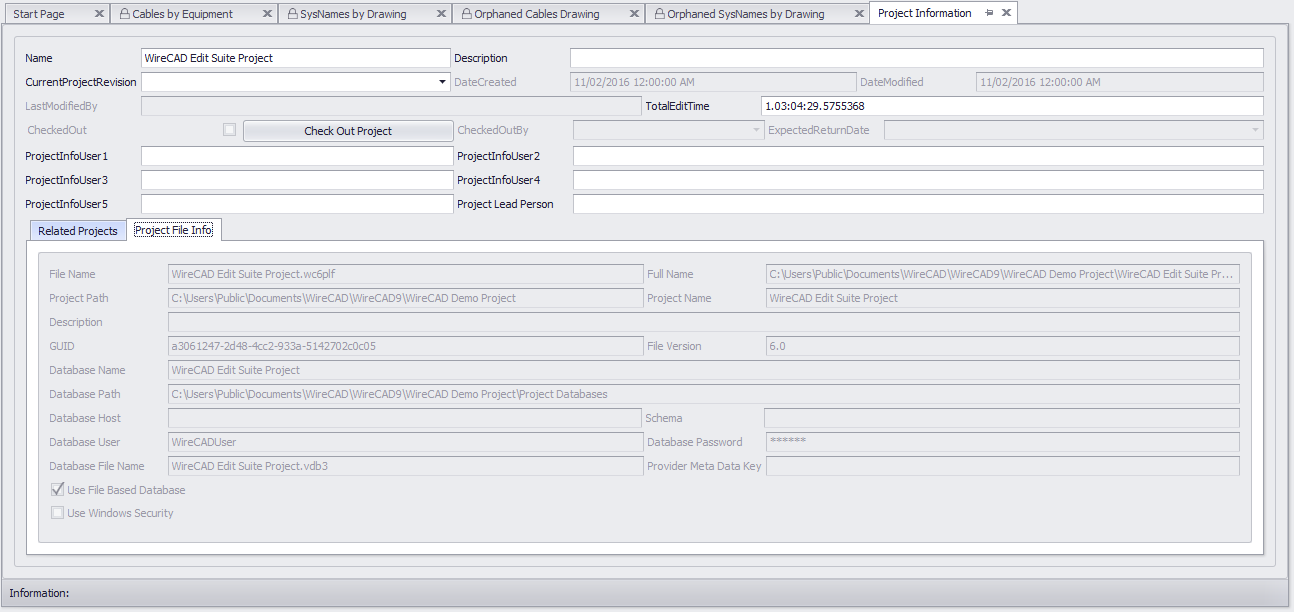
Task: Toggle the CheckedOut checkbox
Action: (x=230, y=130)
